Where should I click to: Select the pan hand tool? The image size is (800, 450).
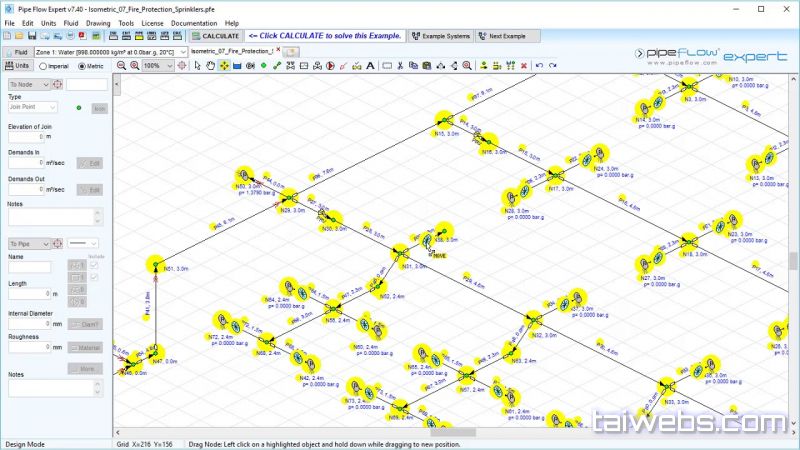coord(210,66)
